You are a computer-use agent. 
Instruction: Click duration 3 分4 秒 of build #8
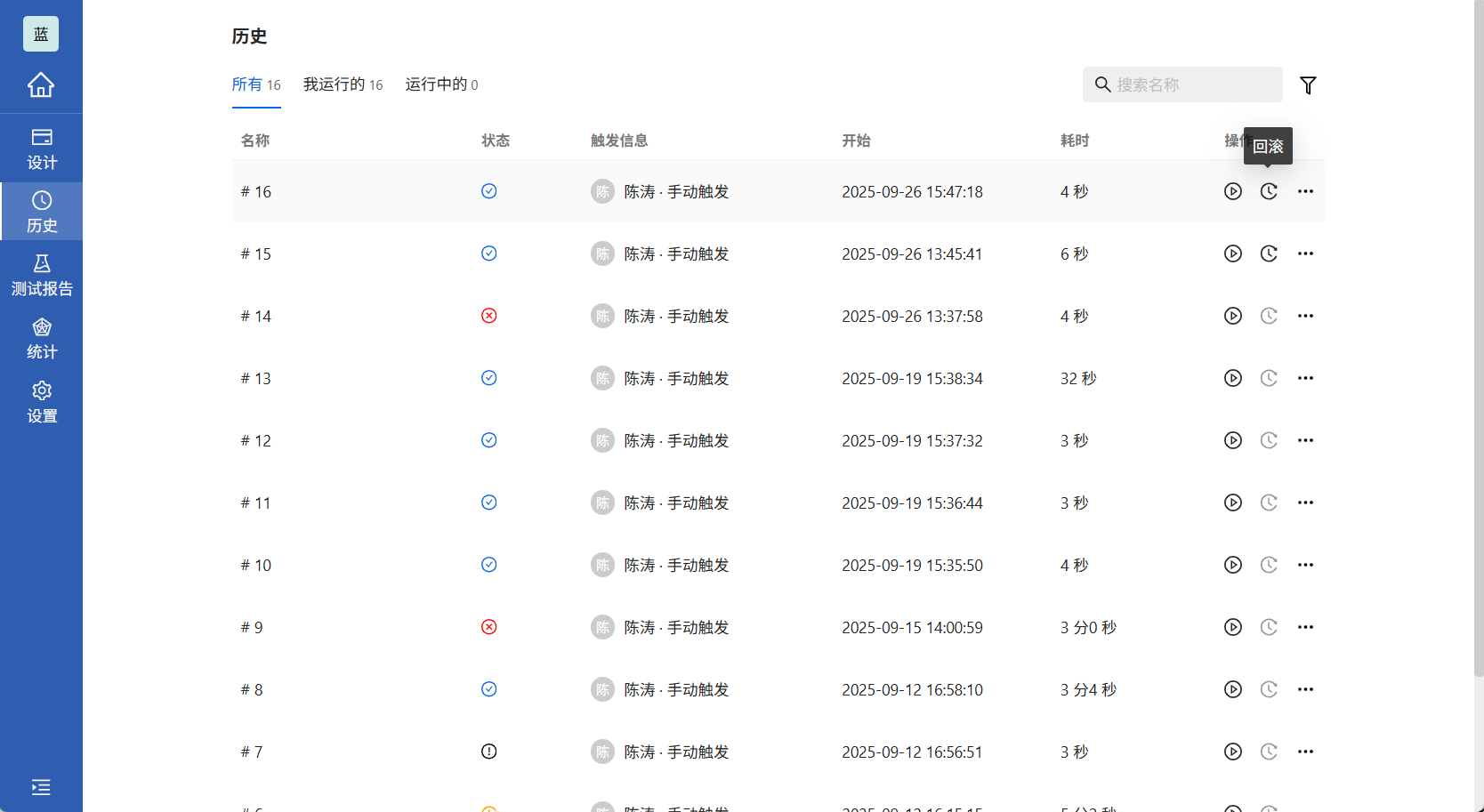point(1088,689)
